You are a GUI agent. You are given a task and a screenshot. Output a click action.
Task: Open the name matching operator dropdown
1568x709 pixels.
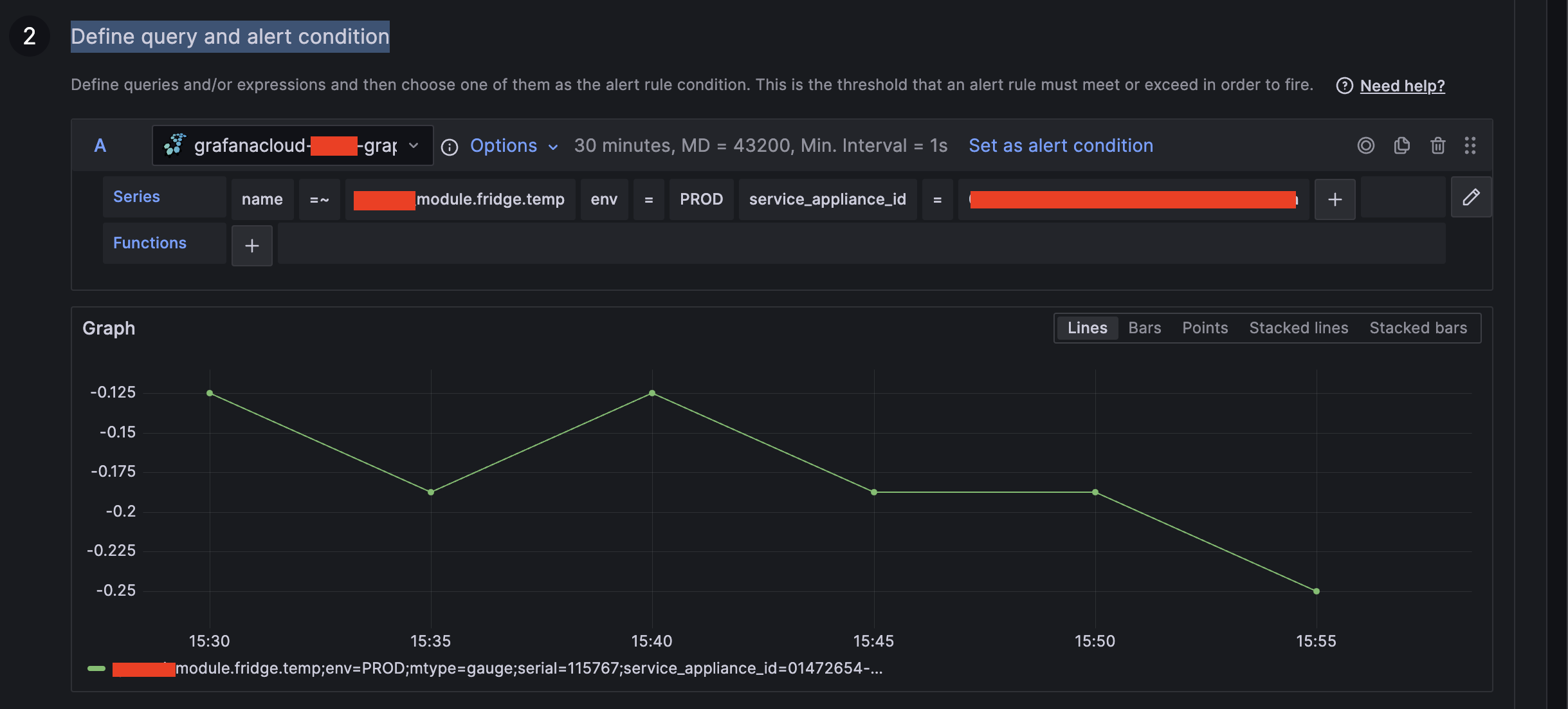click(319, 199)
